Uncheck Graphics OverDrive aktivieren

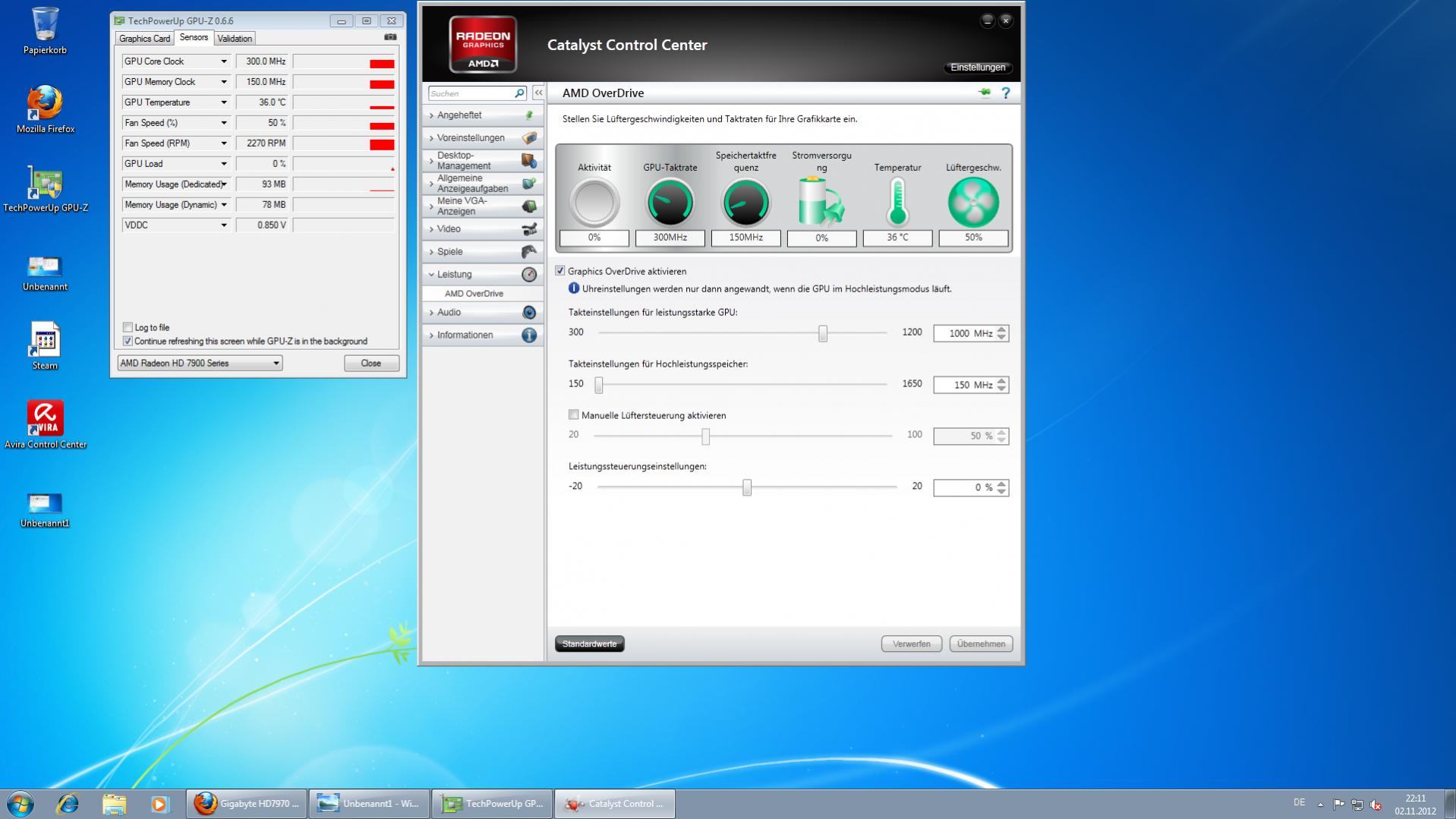[560, 271]
